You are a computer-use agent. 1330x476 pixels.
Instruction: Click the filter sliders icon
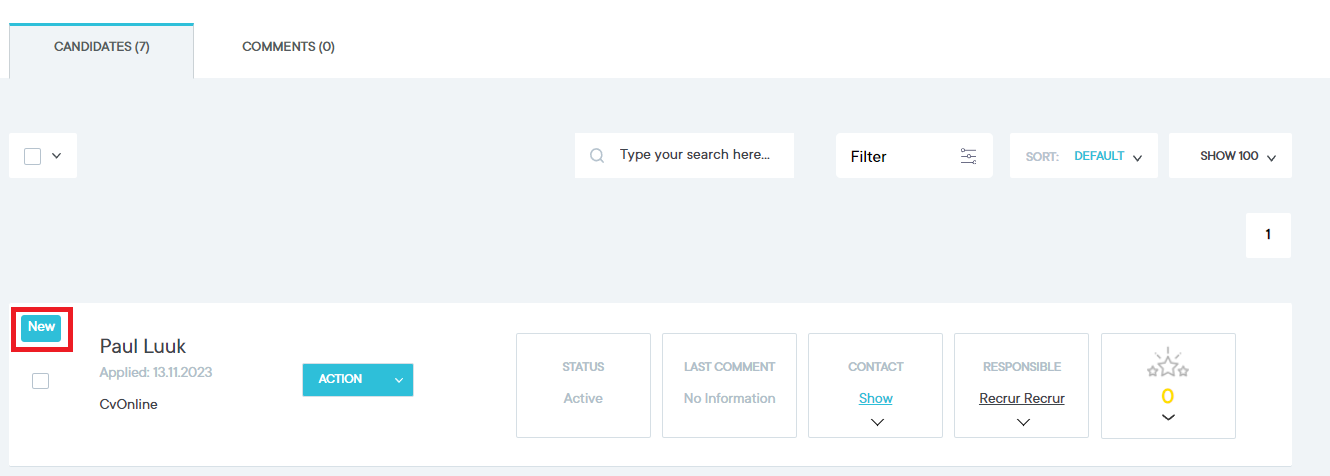click(968, 156)
